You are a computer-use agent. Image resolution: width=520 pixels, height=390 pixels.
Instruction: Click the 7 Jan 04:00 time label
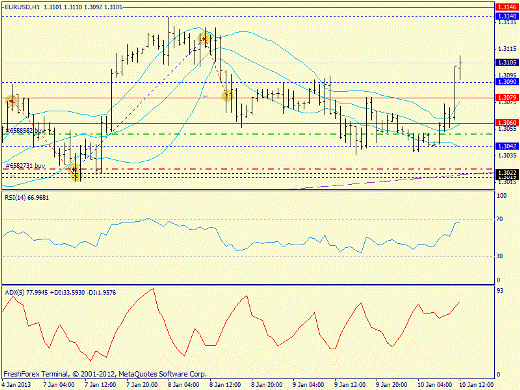pyautogui.click(x=59, y=385)
